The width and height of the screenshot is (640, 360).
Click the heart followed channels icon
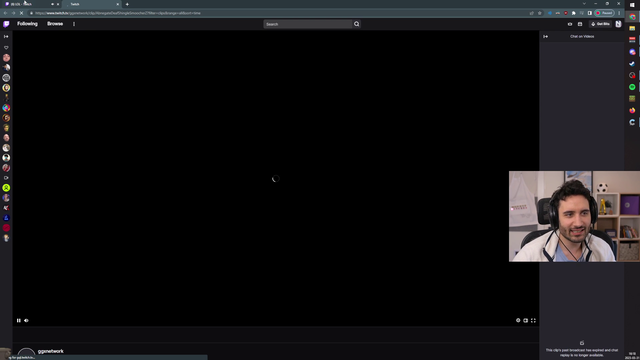click(x=6, y=48)
